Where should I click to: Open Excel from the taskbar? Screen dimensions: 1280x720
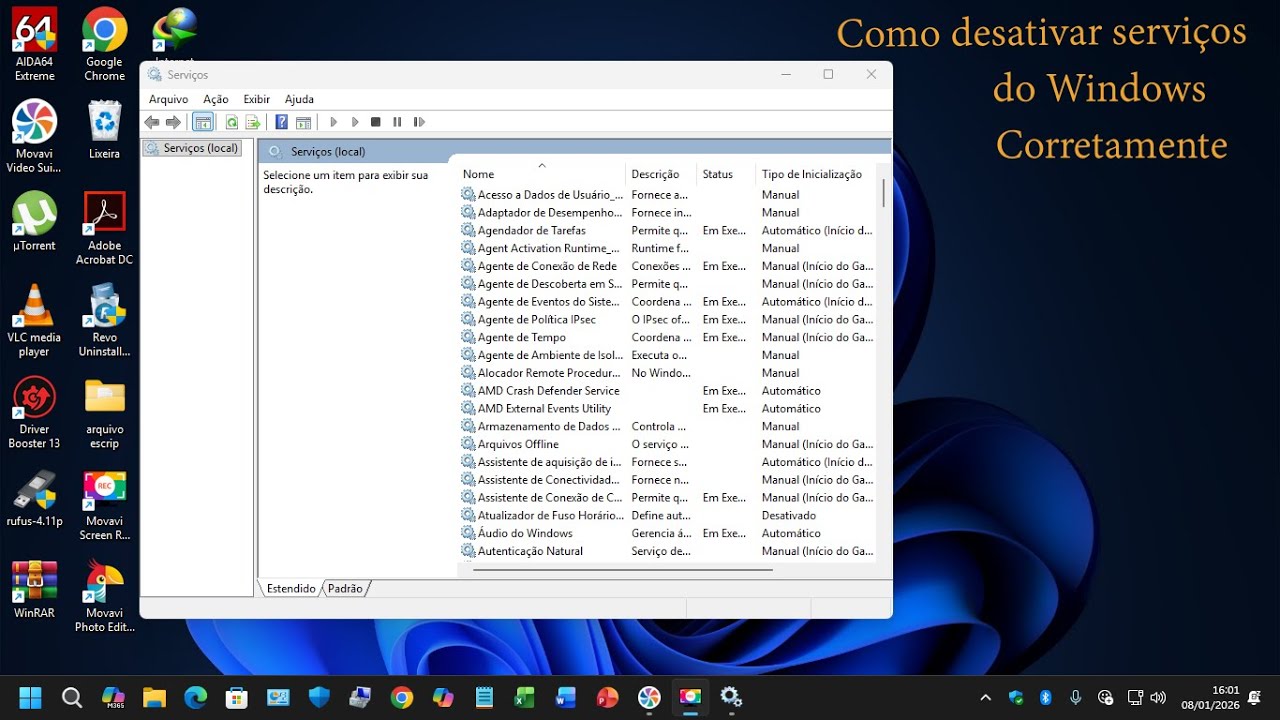[524, 697]
